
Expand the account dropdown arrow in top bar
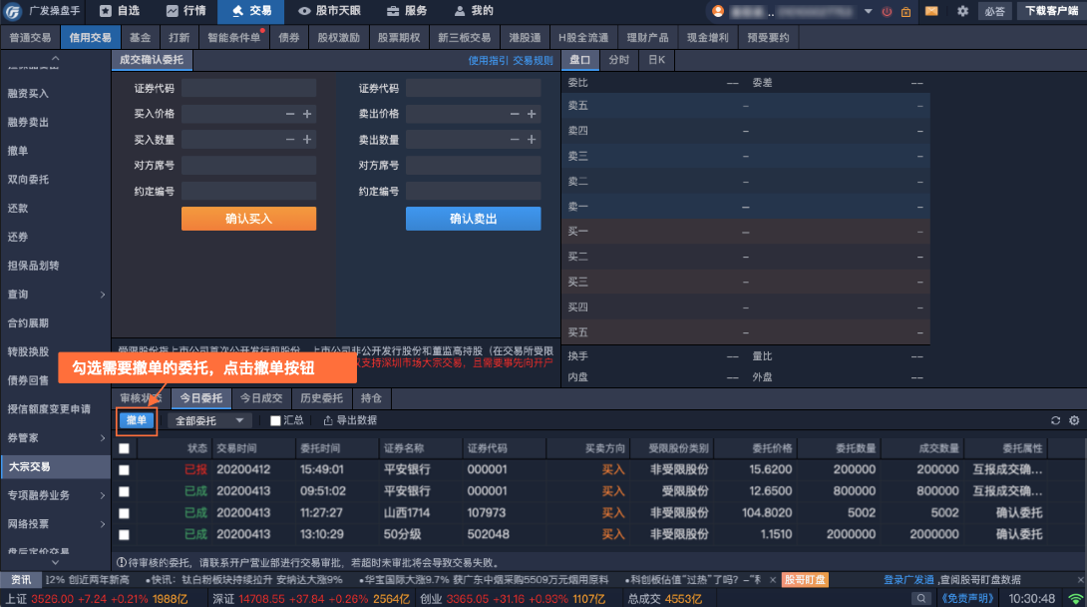click(x=868, y=12)
